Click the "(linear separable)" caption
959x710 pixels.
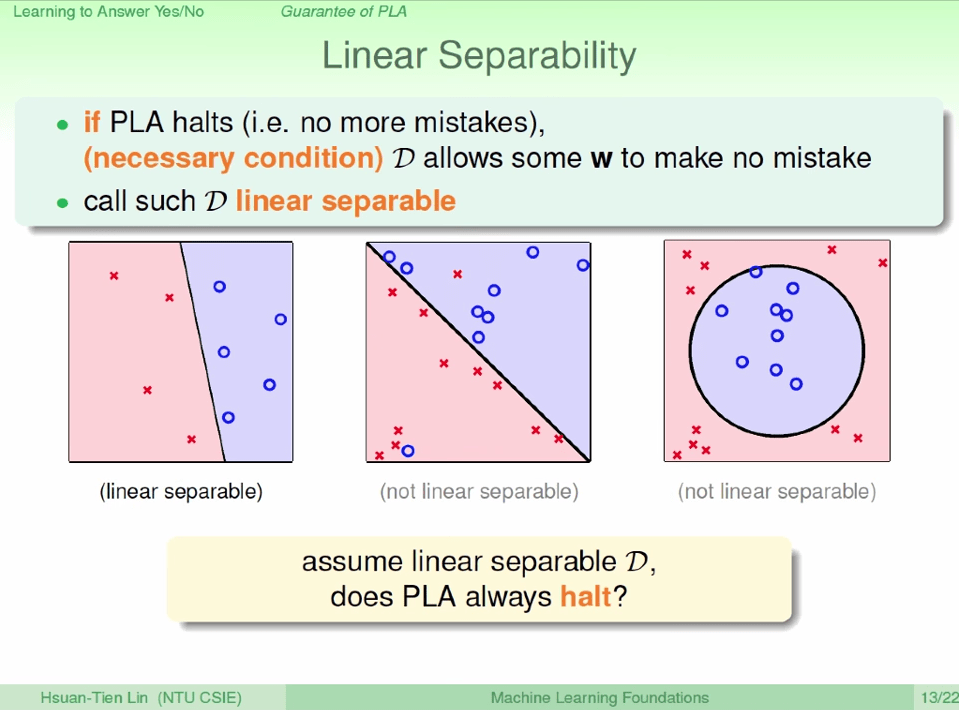[x=181, y=492]
